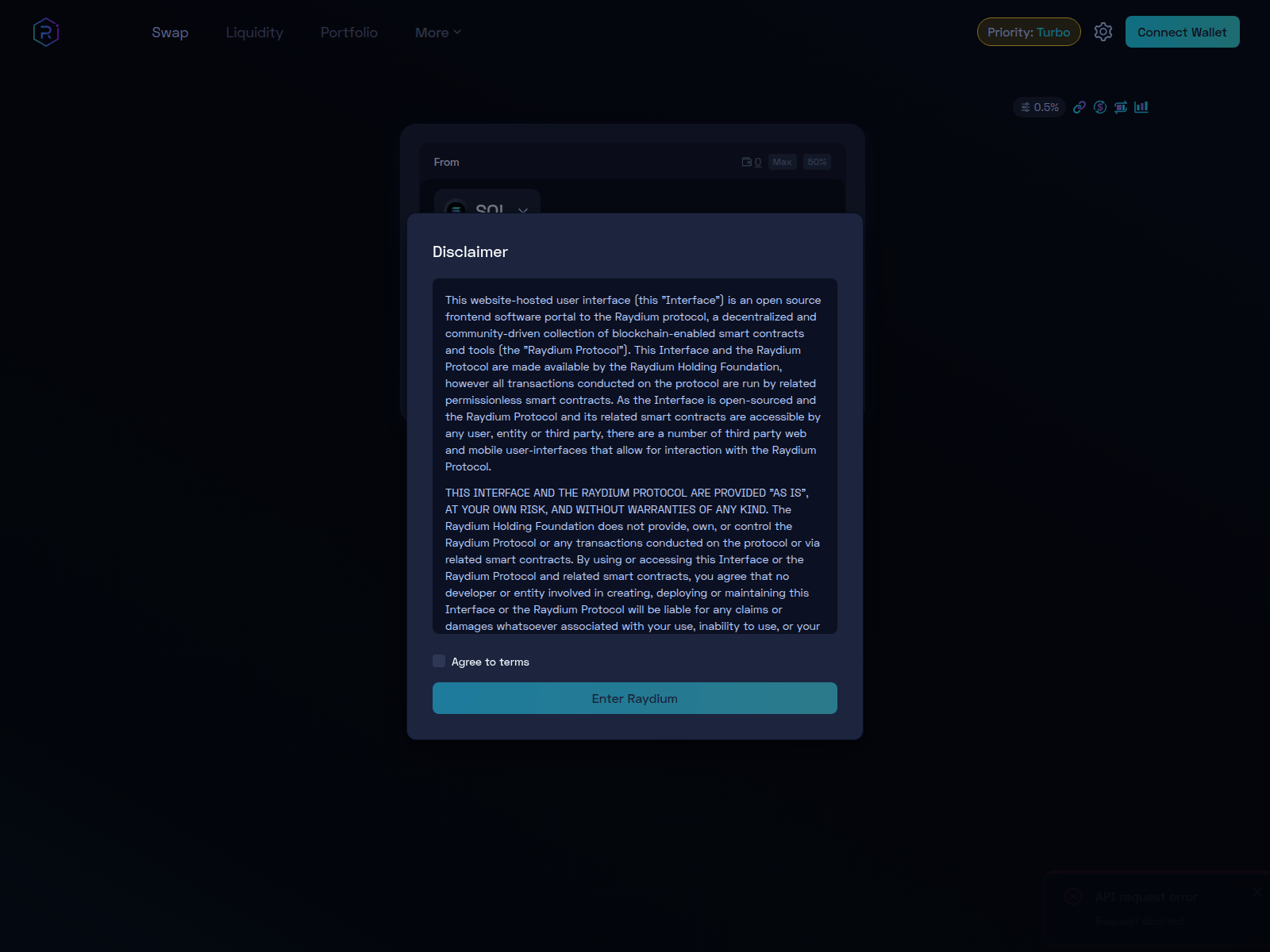The image size is (1270, 952).
Task: Show the bar chart icon
Action: point(1141,106)
